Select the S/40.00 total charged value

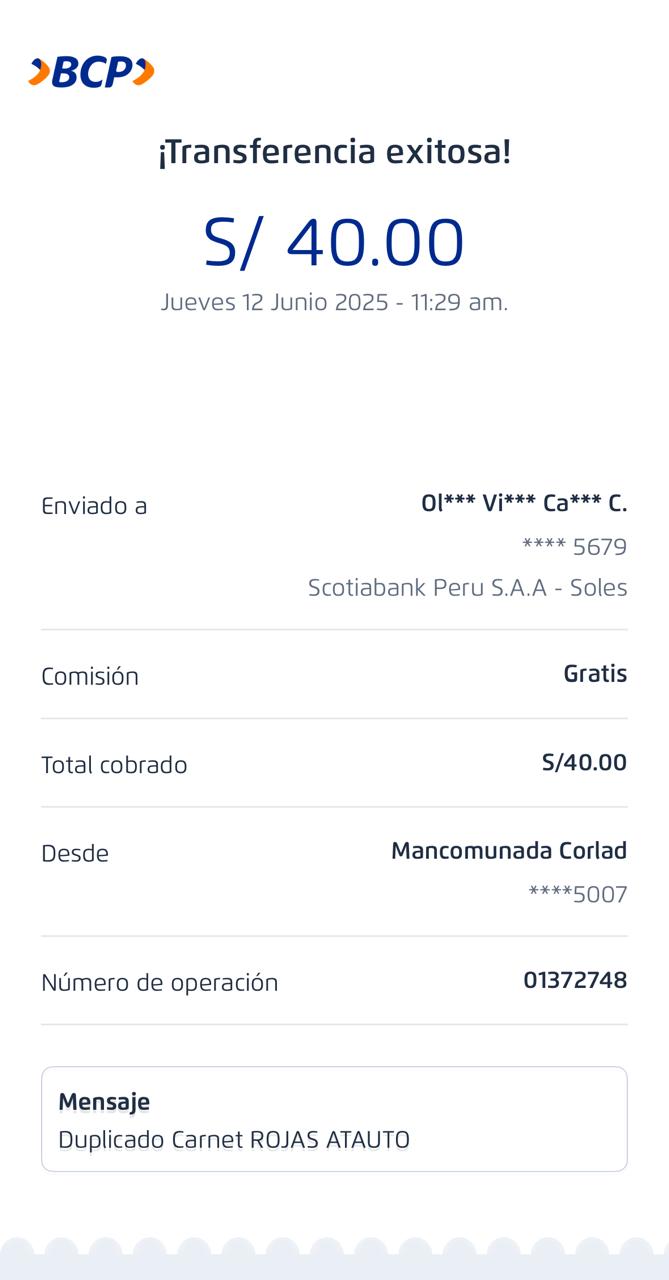584,763
